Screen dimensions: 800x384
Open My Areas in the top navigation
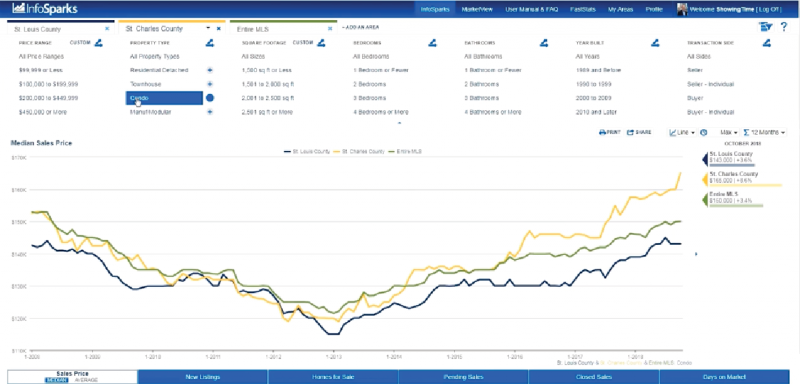(x=620, y=9)
